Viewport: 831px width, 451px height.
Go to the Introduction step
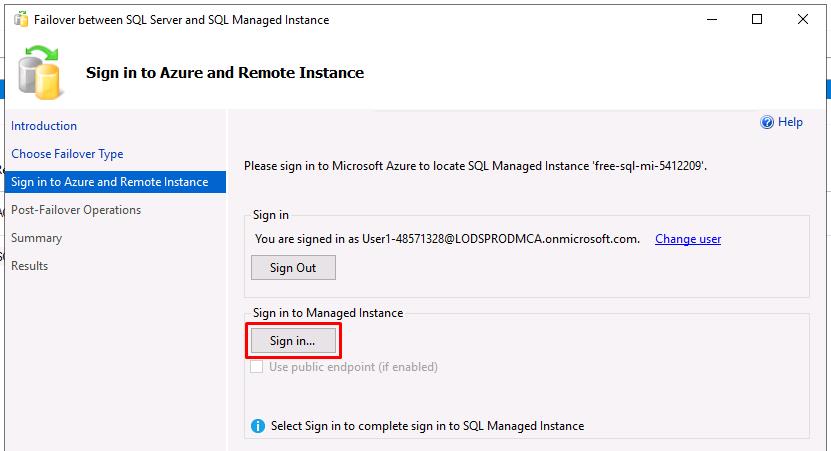click(x=44, y=126)
